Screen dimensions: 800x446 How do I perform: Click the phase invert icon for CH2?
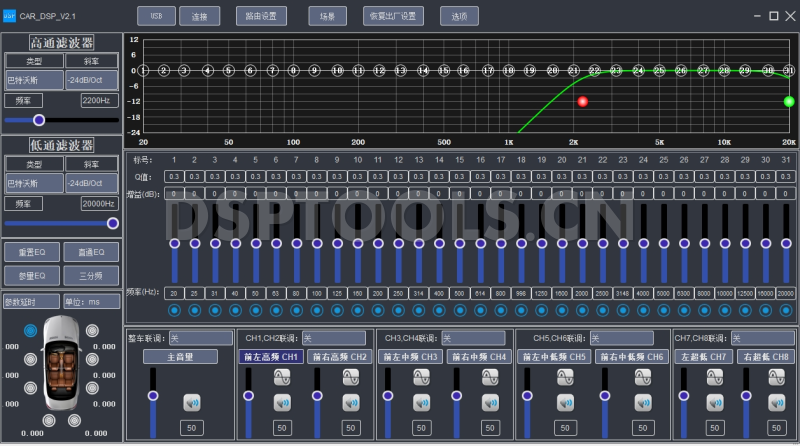click(x=350, y=376)
